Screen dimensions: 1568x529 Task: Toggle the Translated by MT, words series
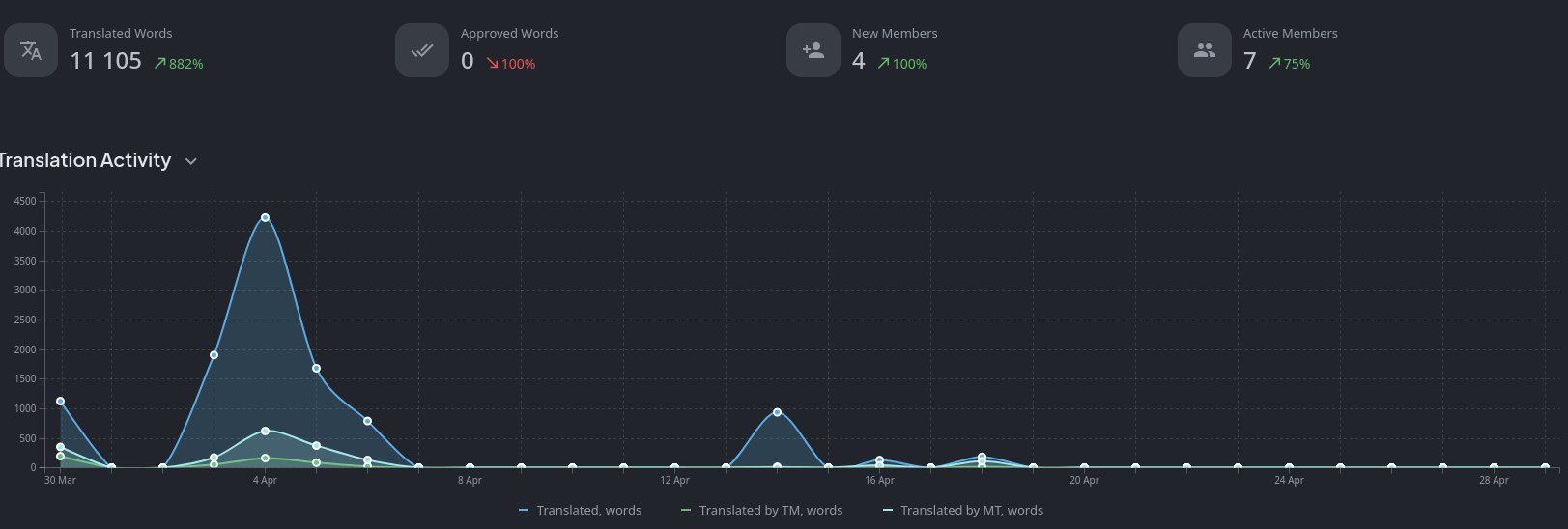pyautogui.click(x=971, y=510)
